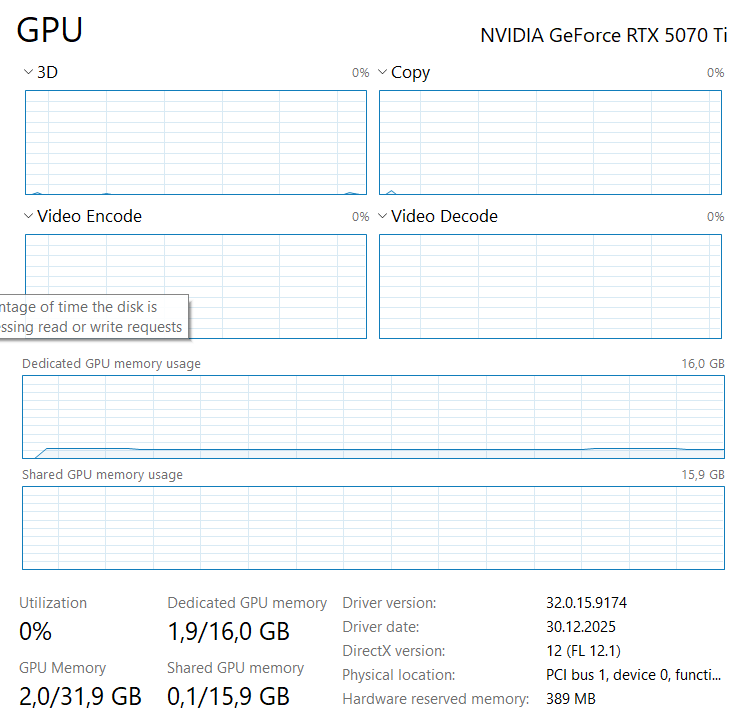Click the Copy engine label
The image size is (745, 715).
(411, 73)
